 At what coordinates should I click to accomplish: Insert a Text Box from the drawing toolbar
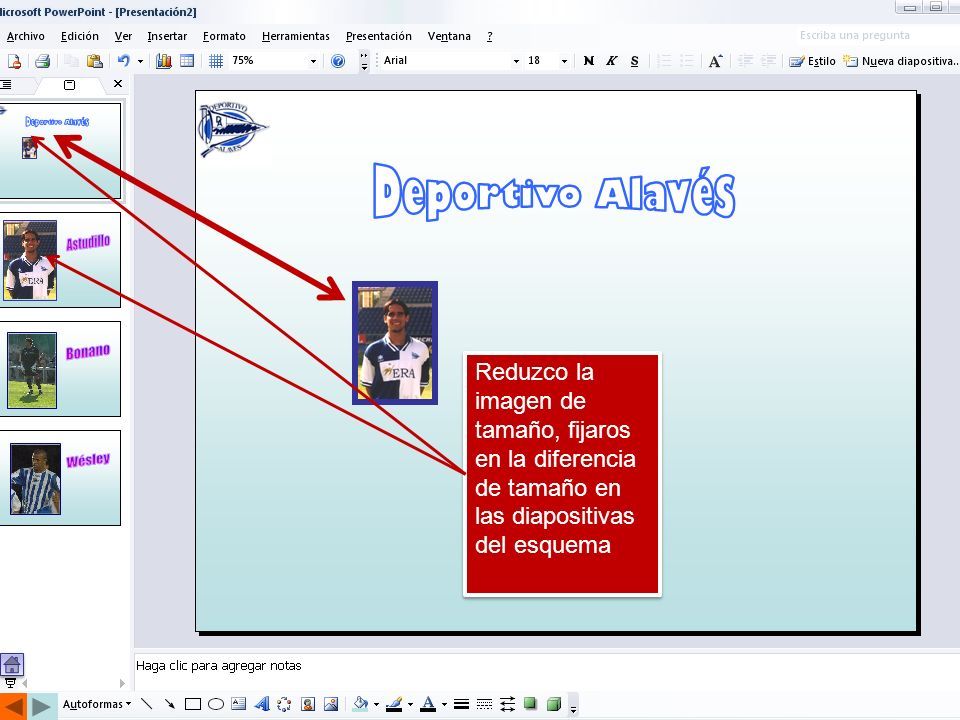[x=239, y=704]
